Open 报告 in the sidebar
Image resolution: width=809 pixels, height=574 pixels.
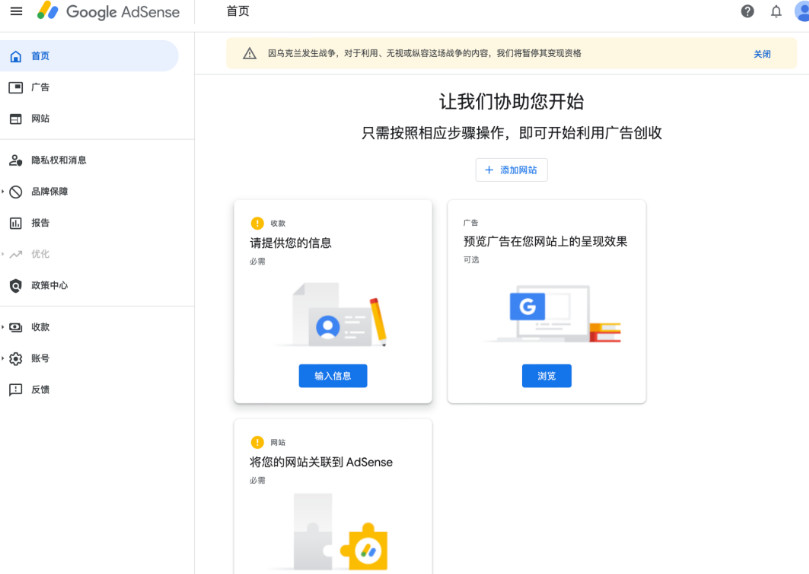[40, 223]
